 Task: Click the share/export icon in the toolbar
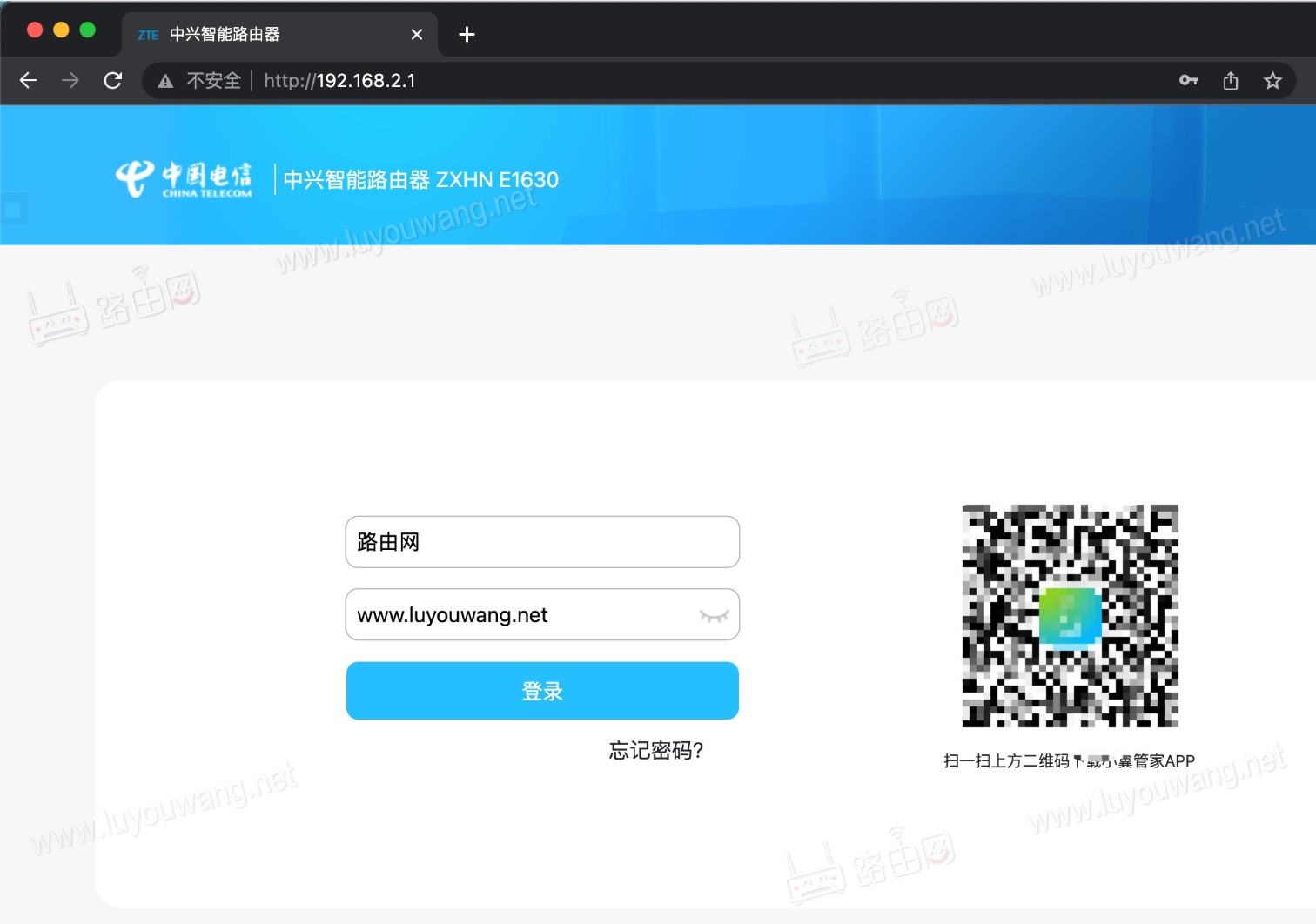coord(1231,80)
